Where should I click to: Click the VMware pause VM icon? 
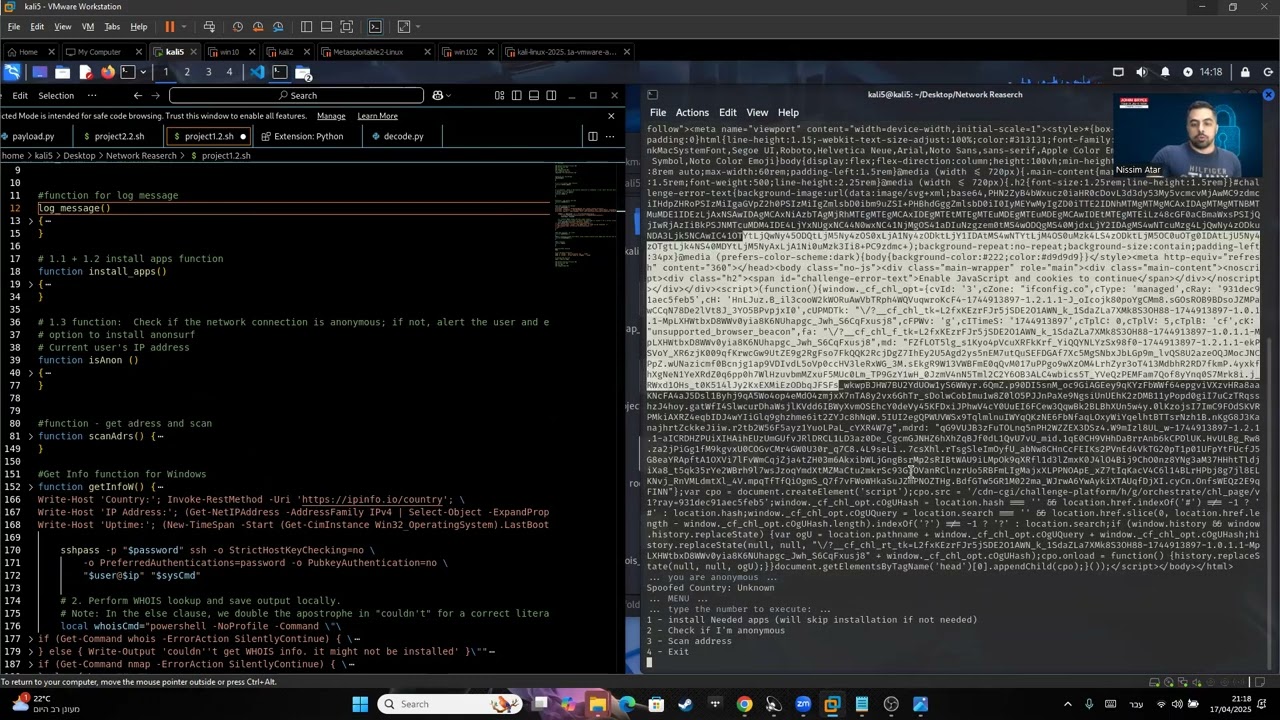(169, 27)
